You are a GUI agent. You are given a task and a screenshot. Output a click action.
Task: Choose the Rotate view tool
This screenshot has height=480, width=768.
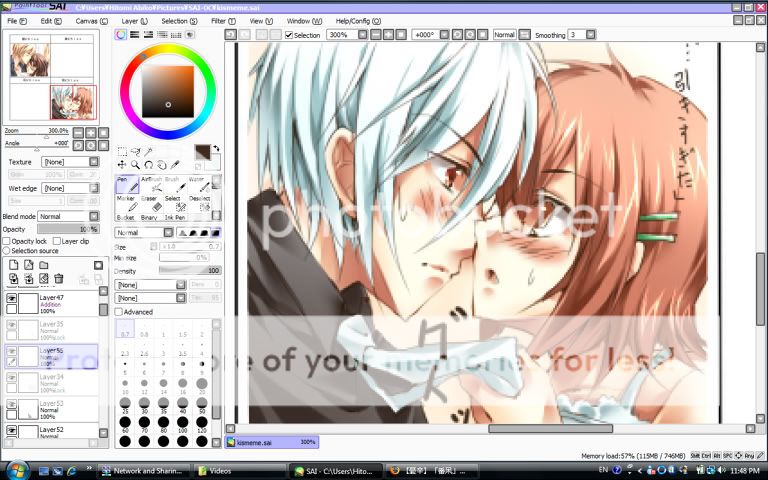148,165
